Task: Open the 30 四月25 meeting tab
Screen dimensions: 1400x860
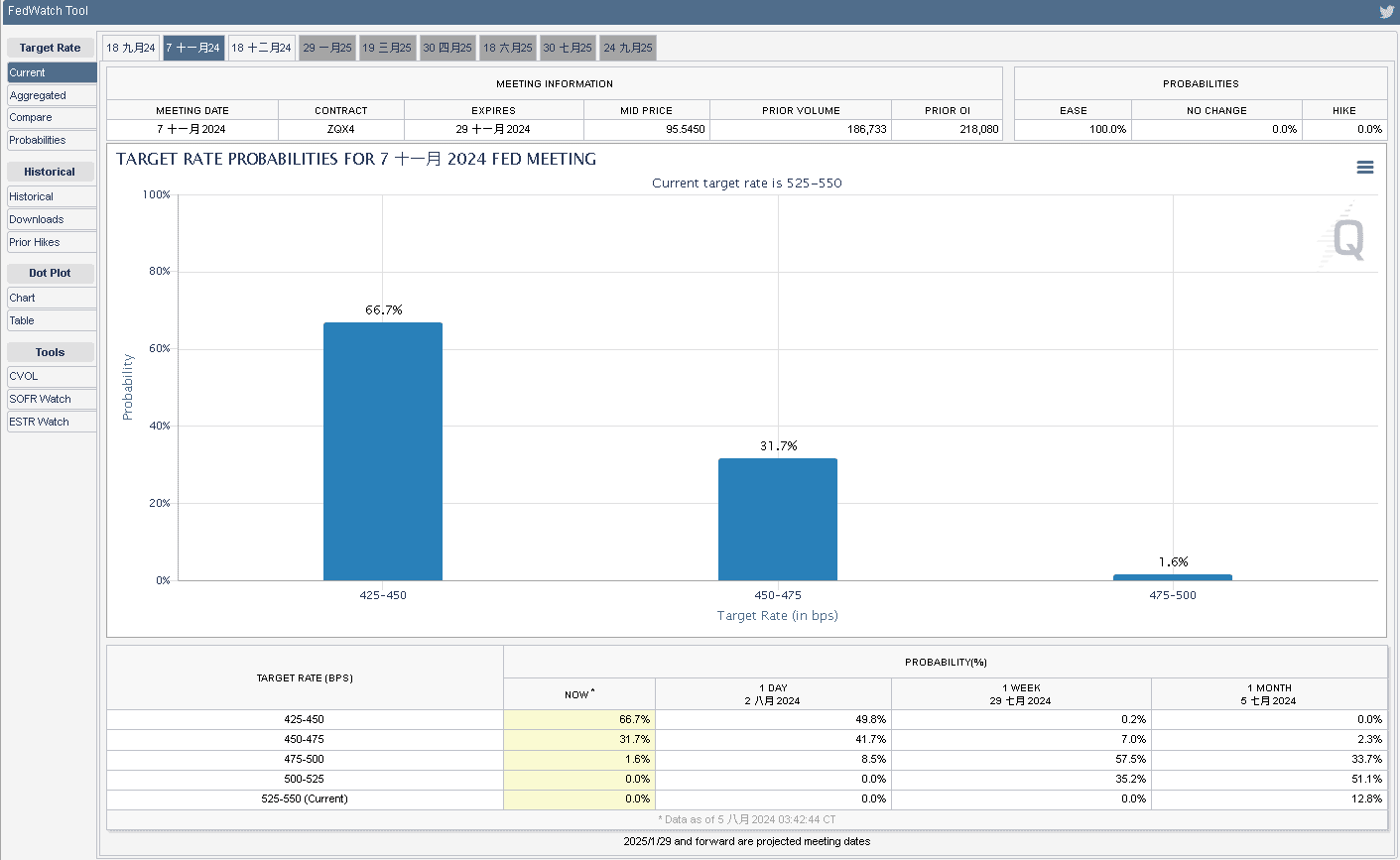Action: tap(447, 48)
